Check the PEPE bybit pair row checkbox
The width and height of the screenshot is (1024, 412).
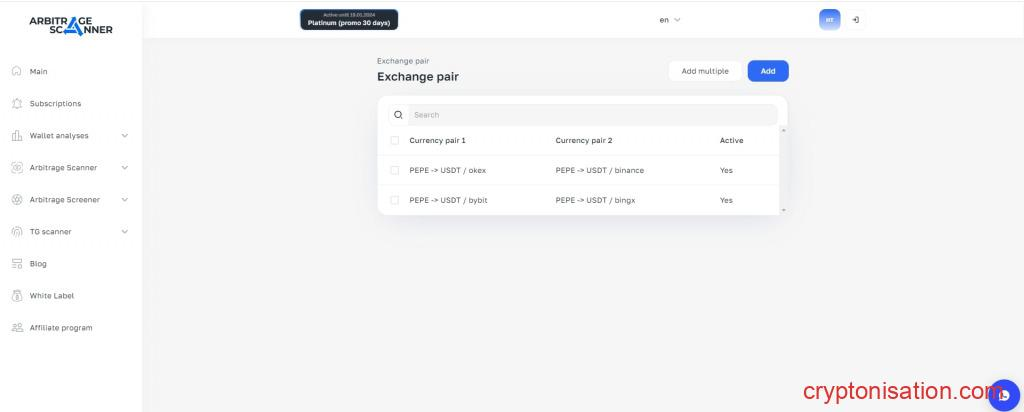(395, 200)
